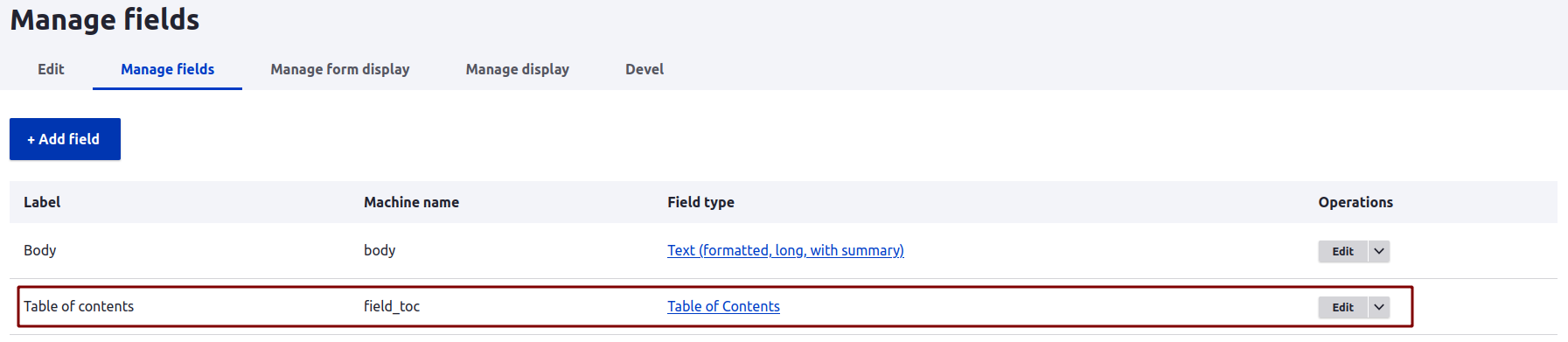Screen dimensions: 1568x342
Task: Expand the Body row operations dropdown arrow
Action: click(x=1379, y=251)
